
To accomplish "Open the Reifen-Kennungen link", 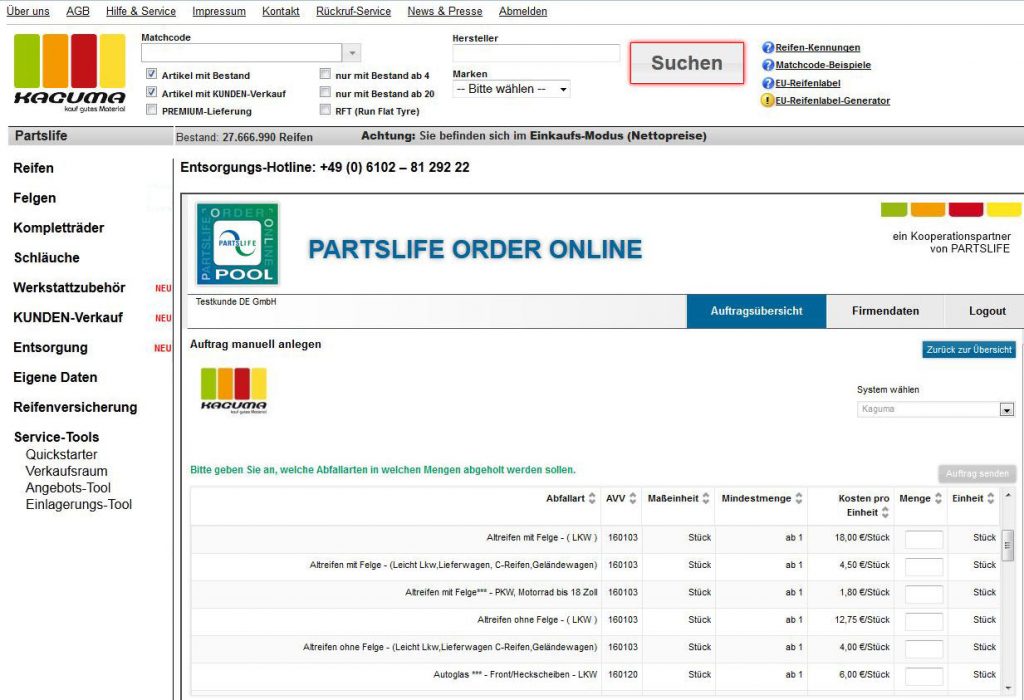I will pyautogui.click(x=818, y=48).
